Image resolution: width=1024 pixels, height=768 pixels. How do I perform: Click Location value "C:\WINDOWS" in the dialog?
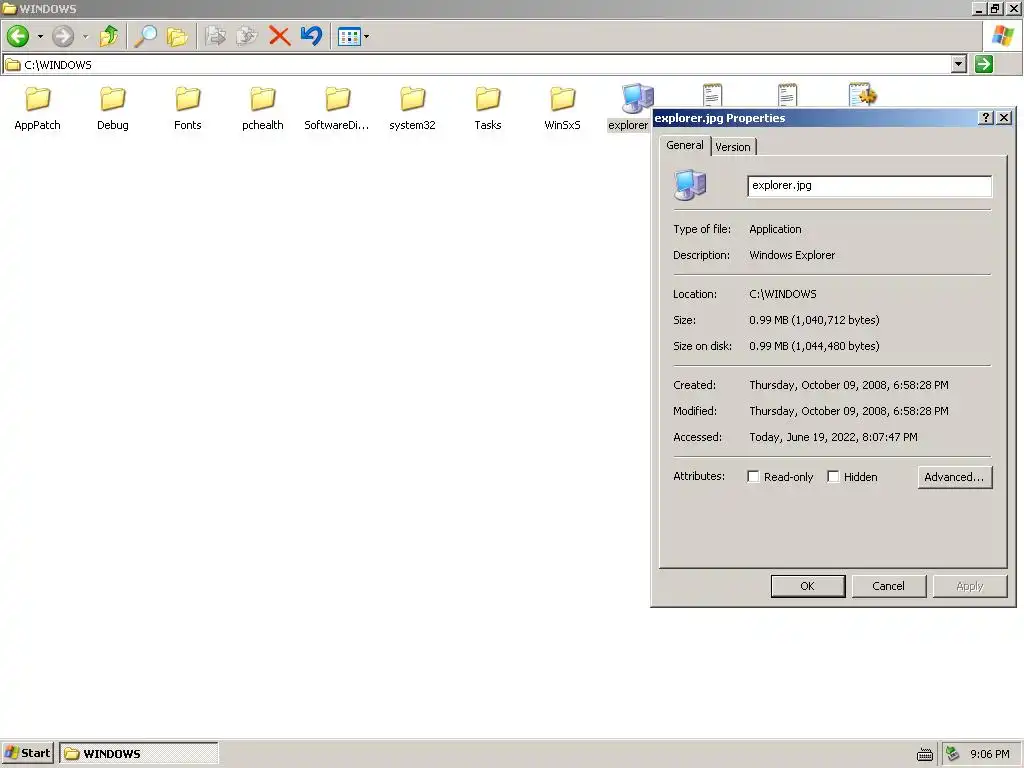pyautogui.click(x=783, y=294)
